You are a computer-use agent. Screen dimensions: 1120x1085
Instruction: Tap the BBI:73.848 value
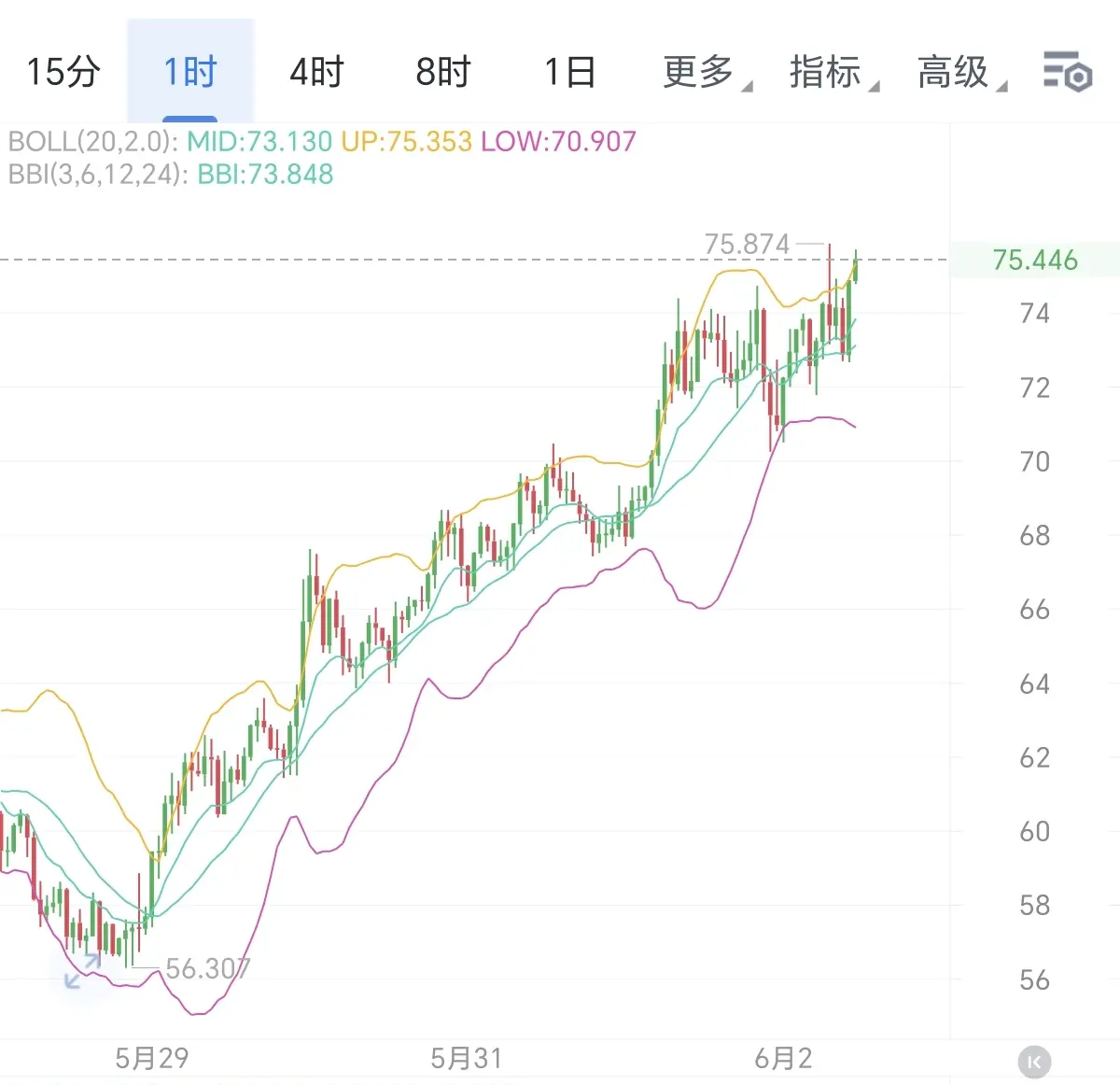265,175
